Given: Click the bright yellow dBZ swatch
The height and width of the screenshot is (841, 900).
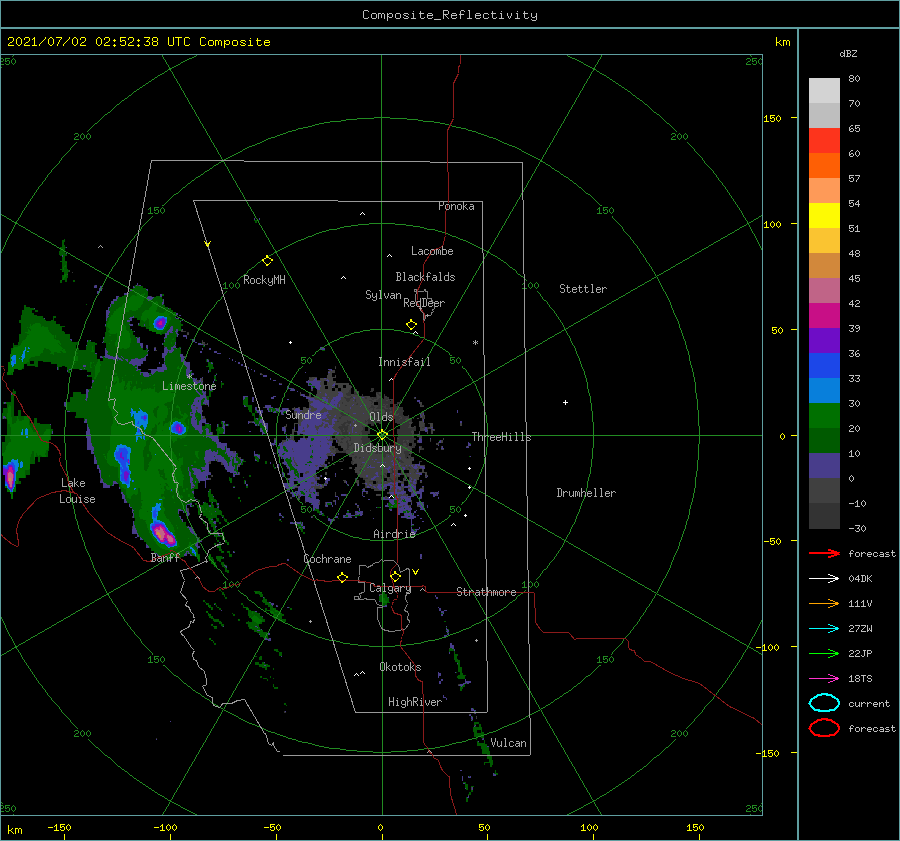Looking at the screenshot, I should (824, 215).
